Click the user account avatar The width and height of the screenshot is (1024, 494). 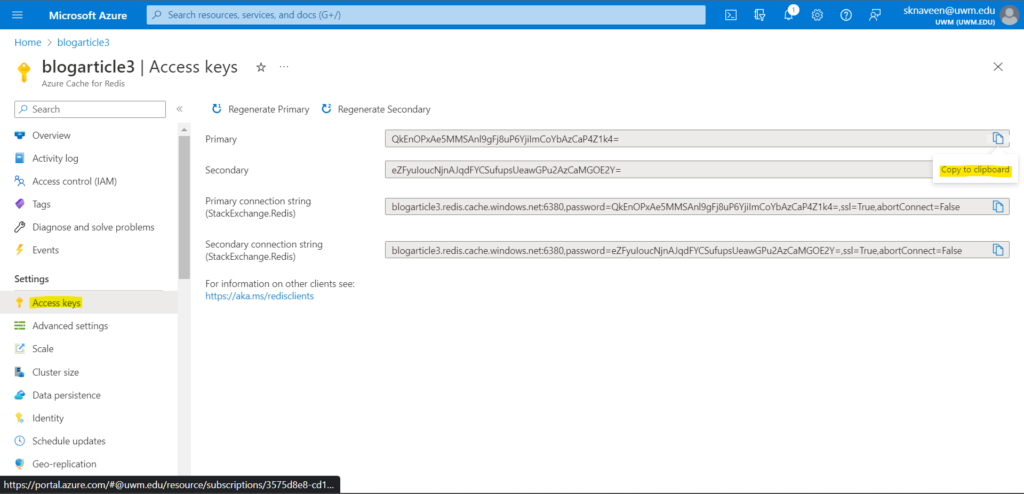point(1011,14)
